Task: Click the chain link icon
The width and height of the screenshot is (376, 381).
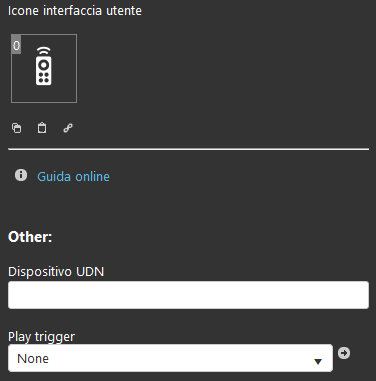Action: [x=68, y=128]
